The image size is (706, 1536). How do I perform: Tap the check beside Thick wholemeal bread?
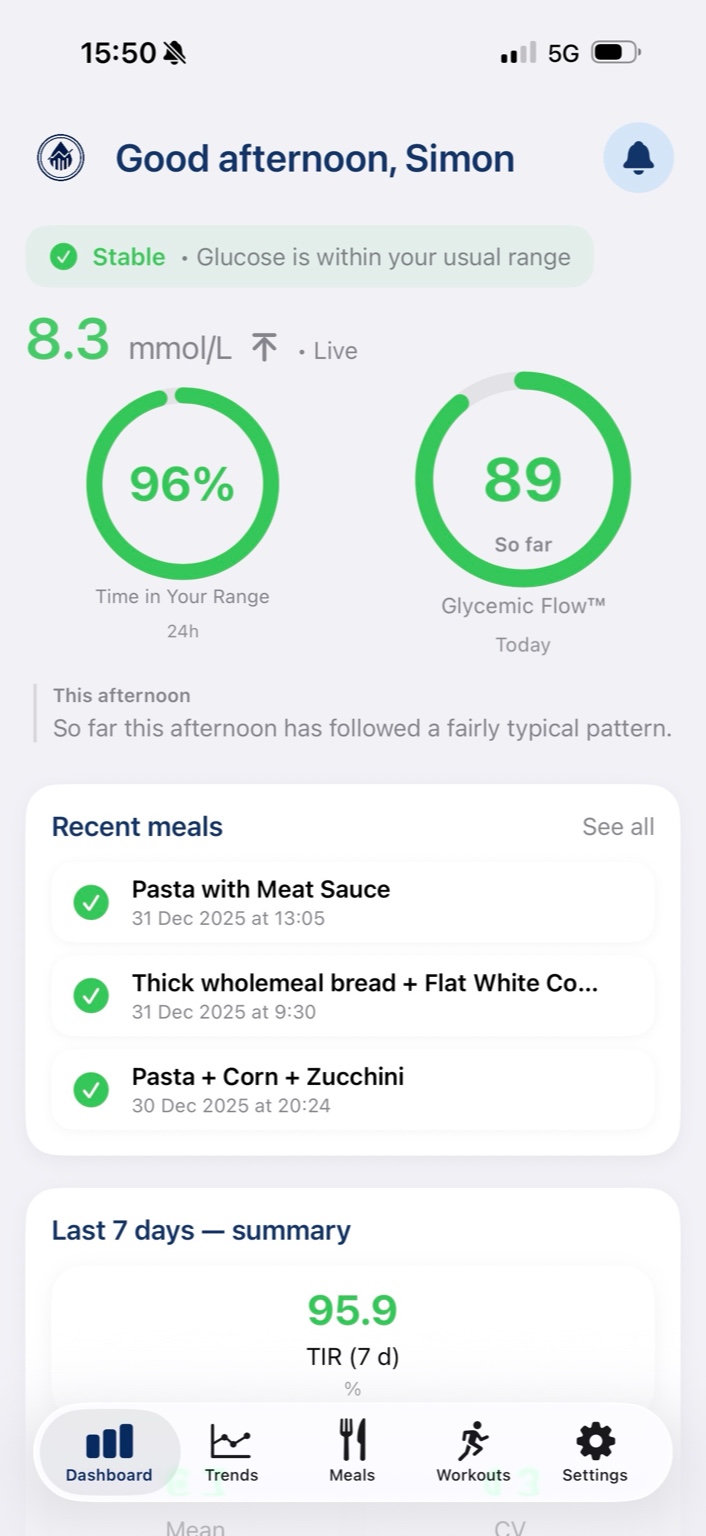(91, 996)
